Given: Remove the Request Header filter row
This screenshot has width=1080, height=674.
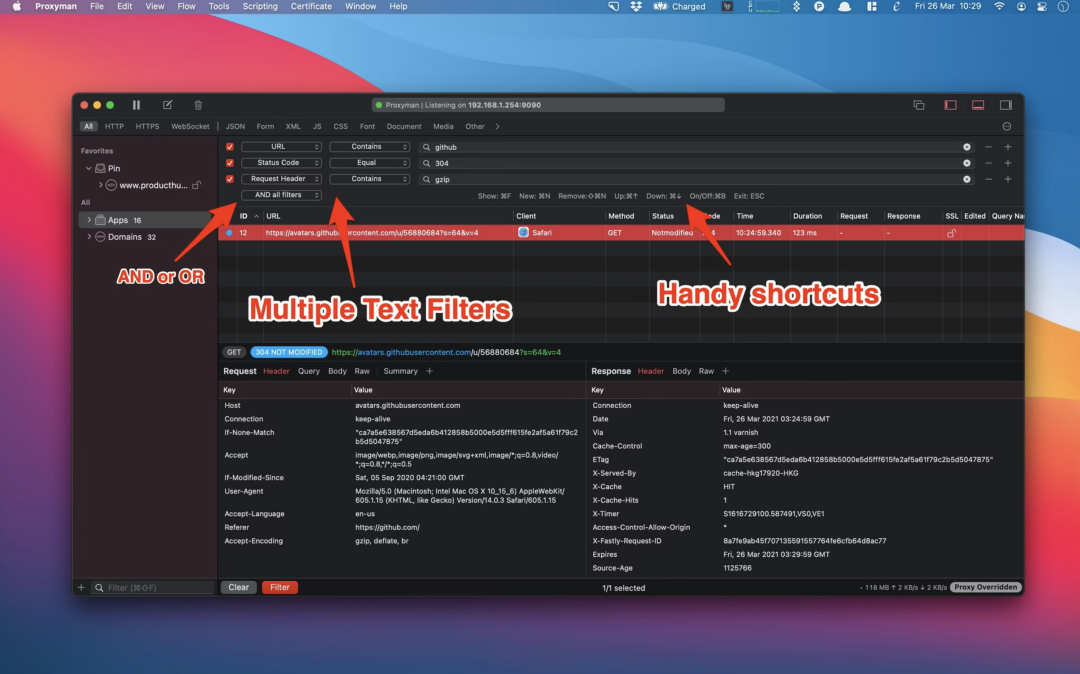Looking at the screenshot, I should [x=989, y=179].
